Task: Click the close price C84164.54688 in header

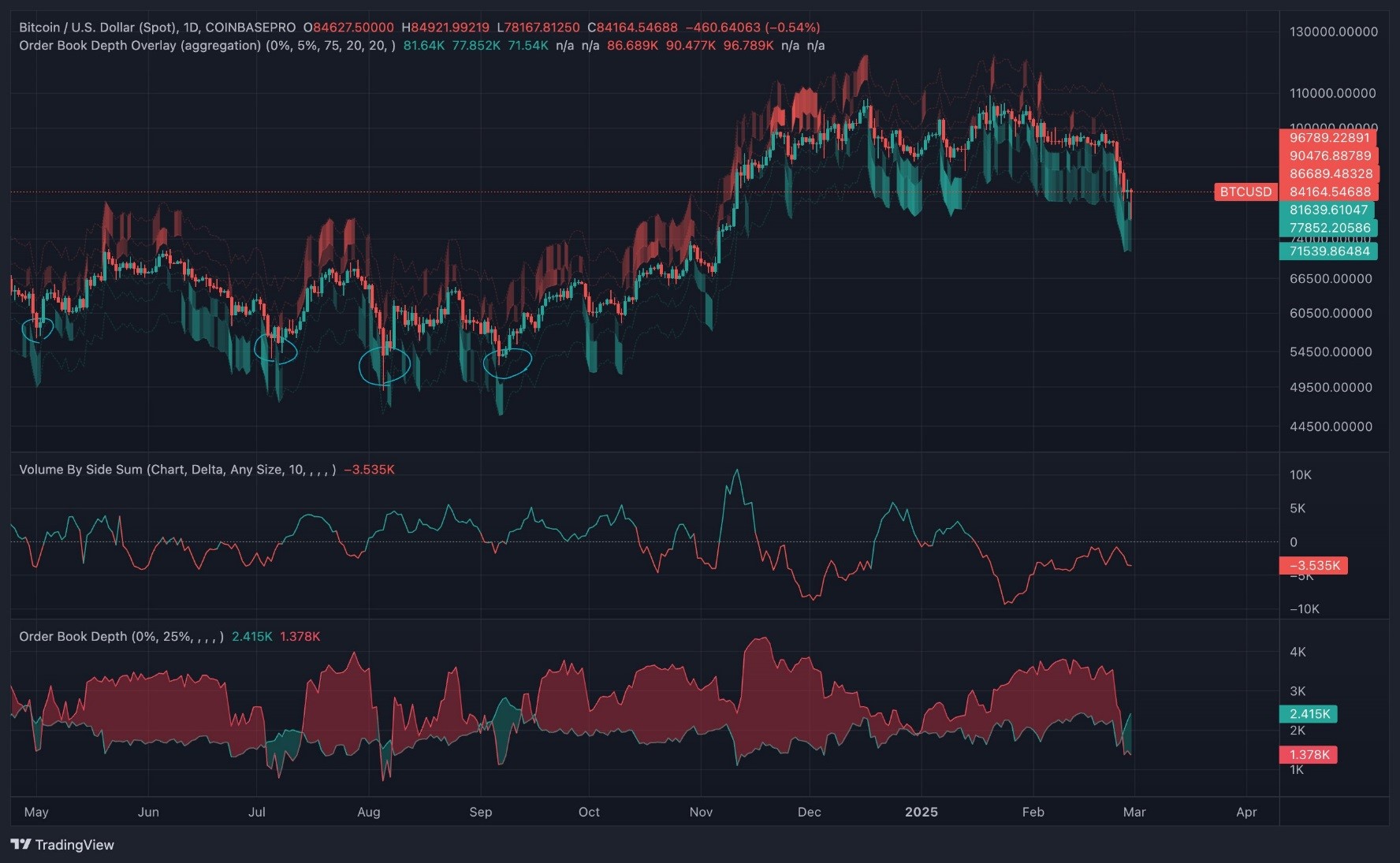Action: [x=632, y=27]
